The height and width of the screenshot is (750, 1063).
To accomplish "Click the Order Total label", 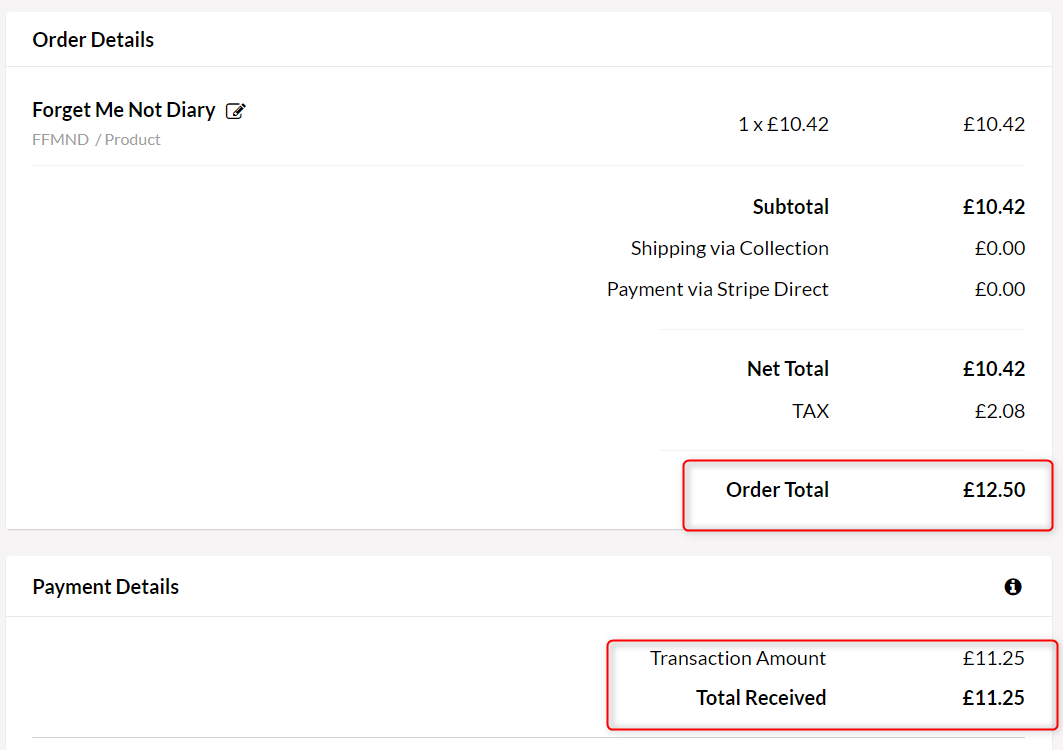I will pyautogui.click(x=777, y=490).
